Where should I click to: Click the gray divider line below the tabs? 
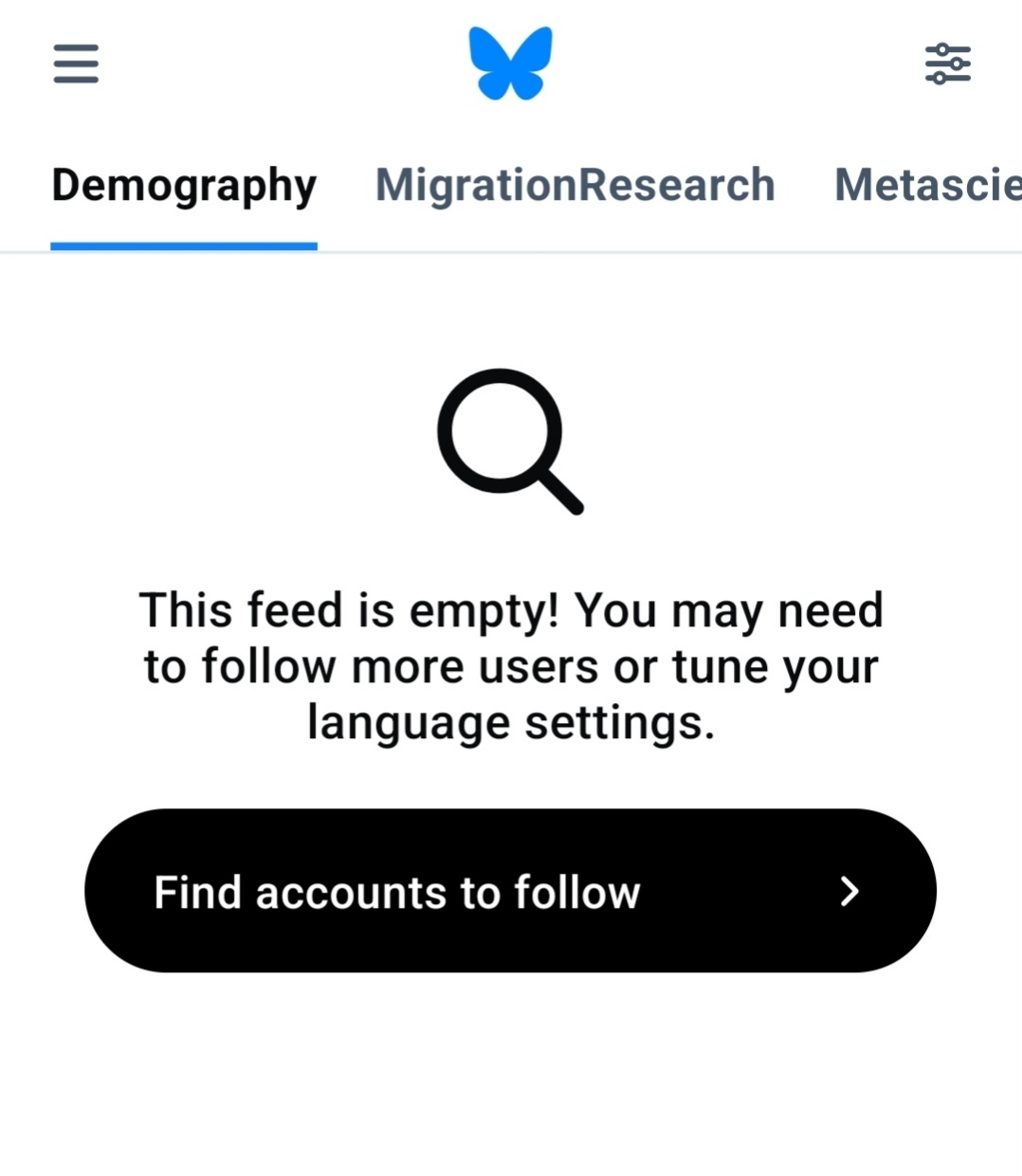(664, 252)
